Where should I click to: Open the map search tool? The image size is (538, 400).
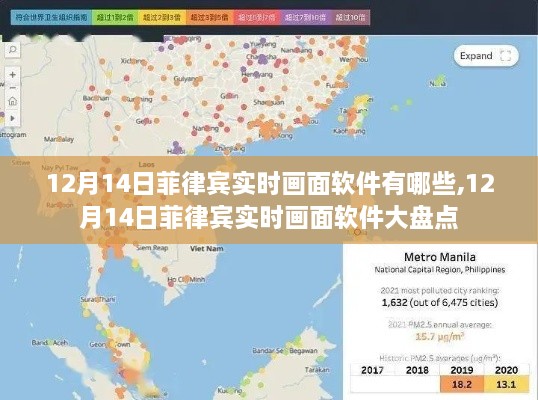click(12, 50)
